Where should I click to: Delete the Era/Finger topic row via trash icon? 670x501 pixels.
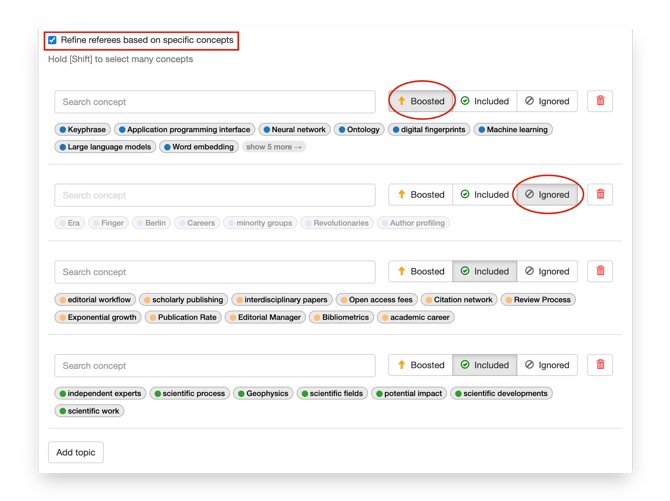coord(600,195)
